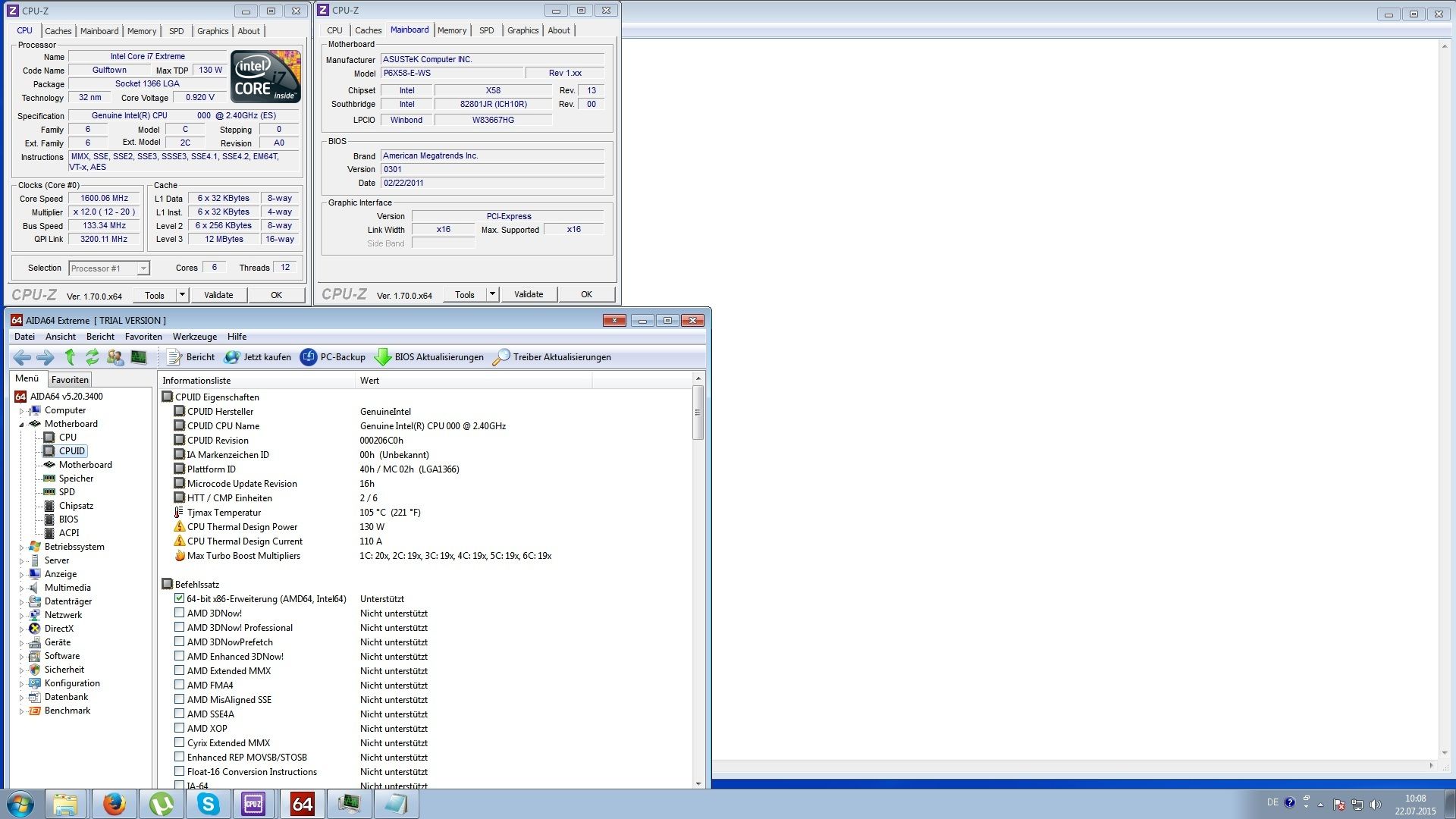Click the volume speaker tray icon

pyautogui.click(x=1376, y=805)
